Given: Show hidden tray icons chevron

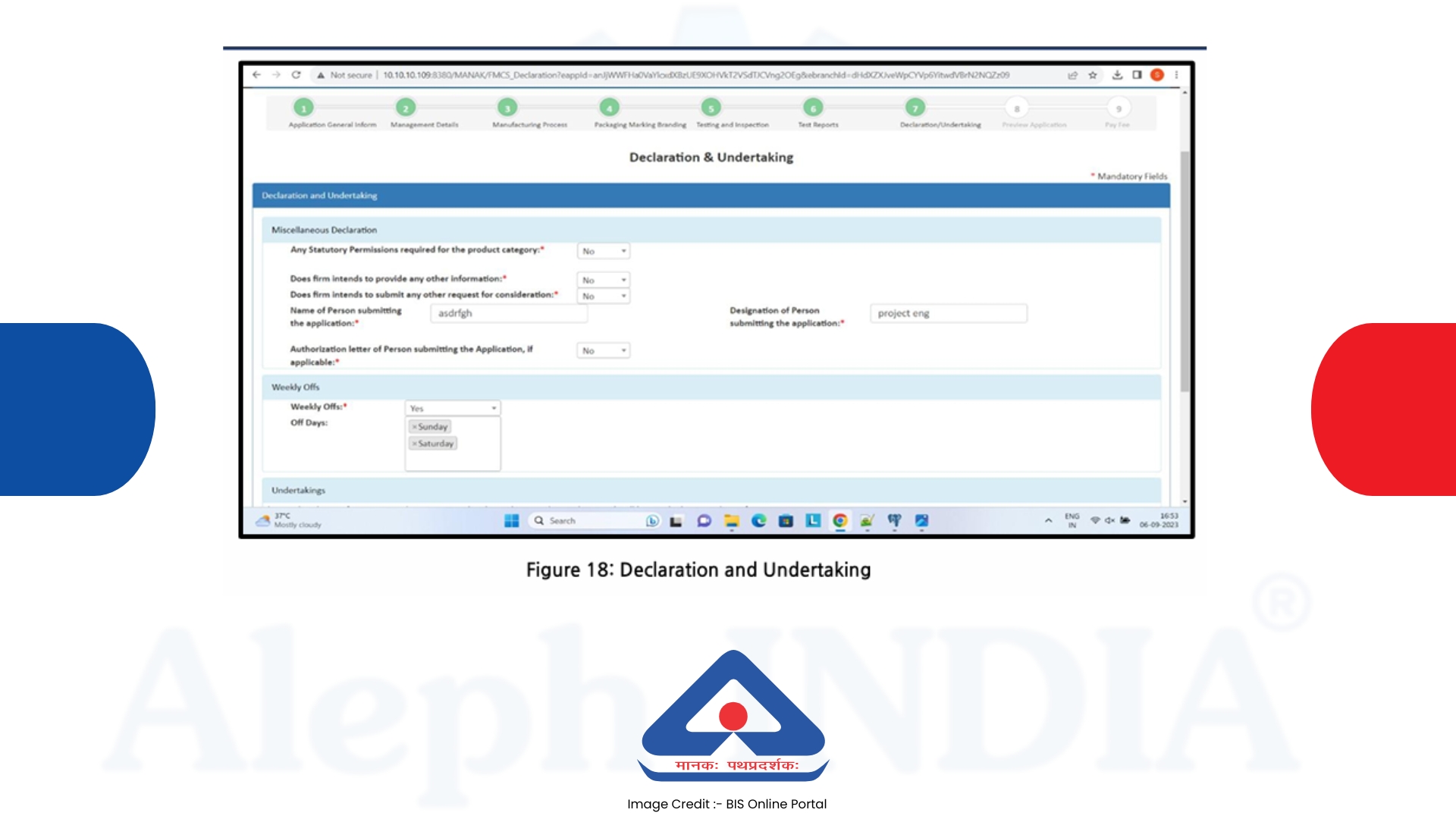Looking at the screenshot, I should click(x=1048, y=520).
